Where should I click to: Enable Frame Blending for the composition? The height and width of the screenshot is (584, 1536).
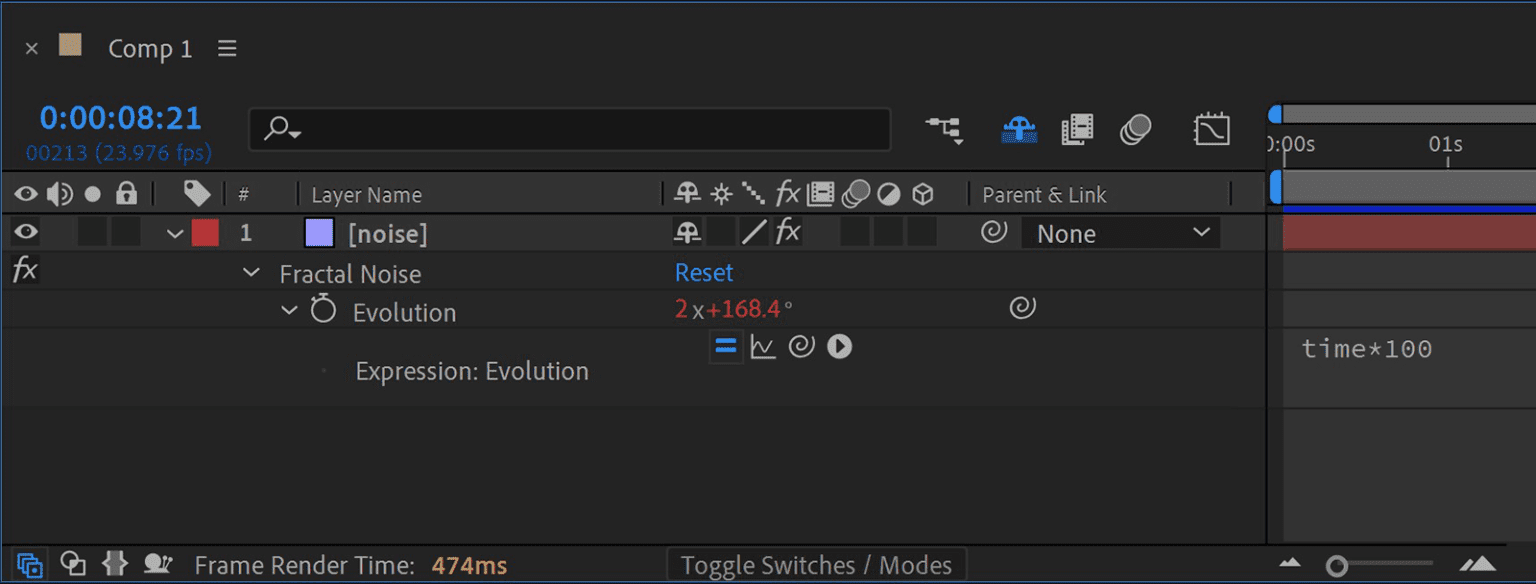click(x=1077, y=129)
